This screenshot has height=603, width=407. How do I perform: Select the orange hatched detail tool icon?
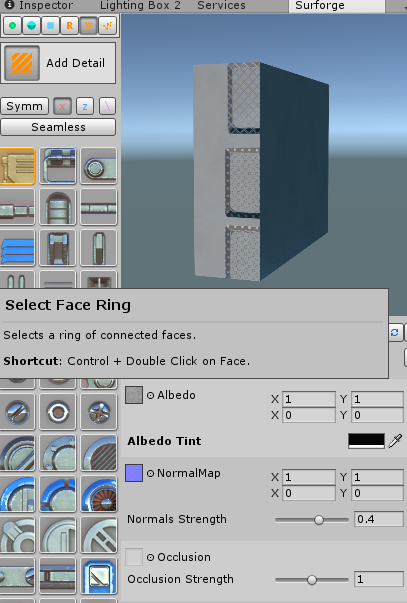(88, 26)
